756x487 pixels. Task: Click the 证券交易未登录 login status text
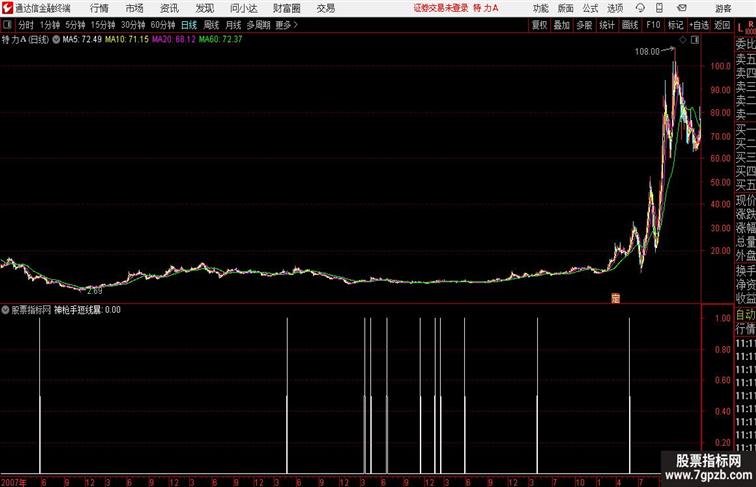[x=441, y=8]
